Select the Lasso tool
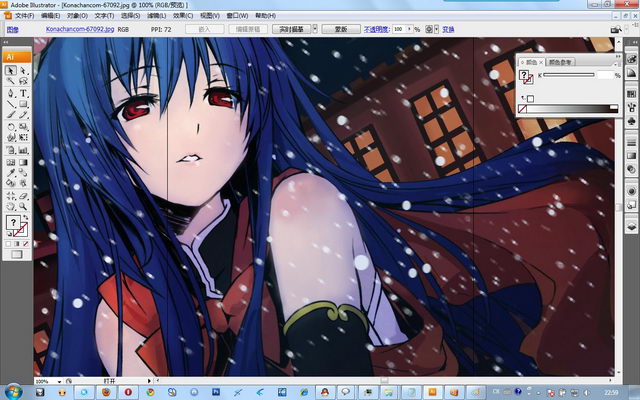 pyautogui.click(x=23, y=81)
